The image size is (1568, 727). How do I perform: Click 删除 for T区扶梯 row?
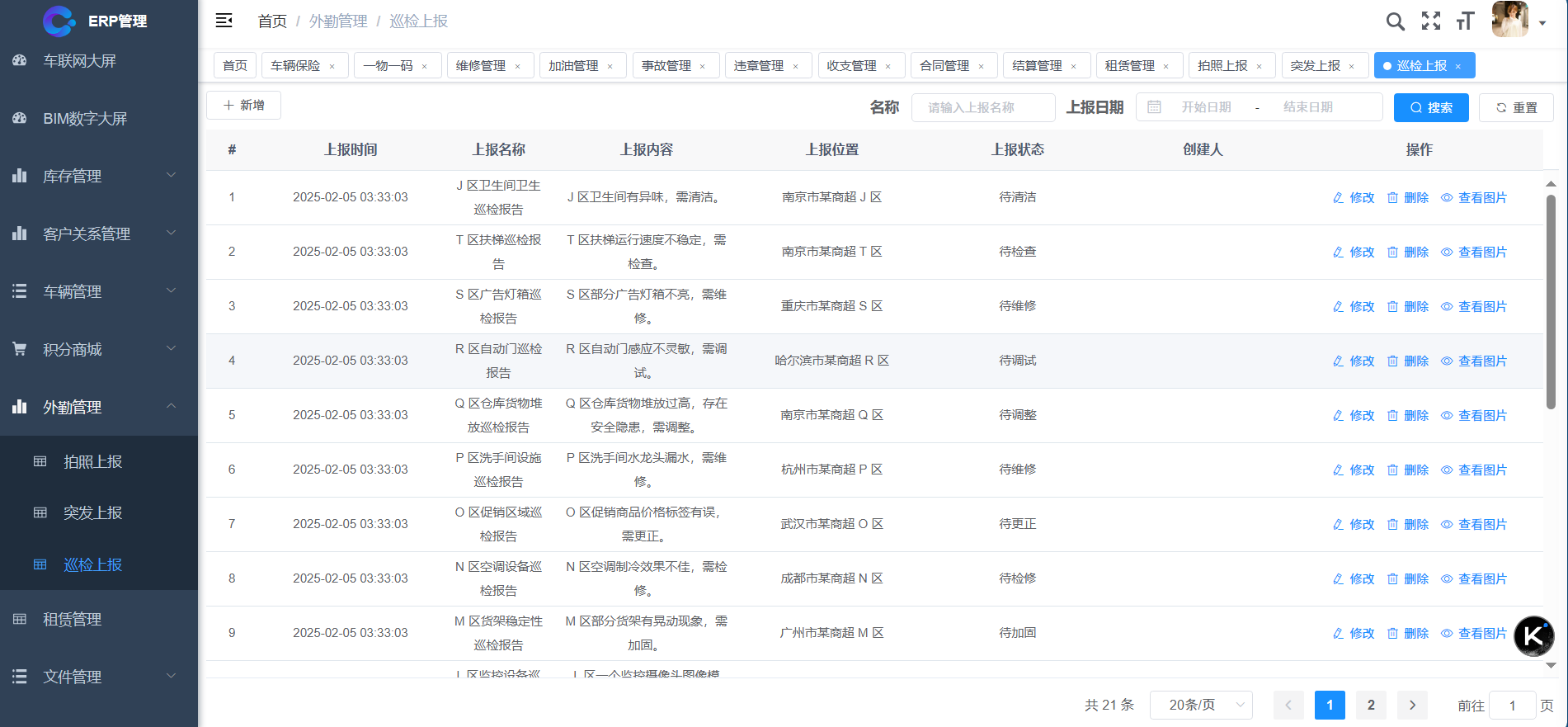click(1408, 253)
